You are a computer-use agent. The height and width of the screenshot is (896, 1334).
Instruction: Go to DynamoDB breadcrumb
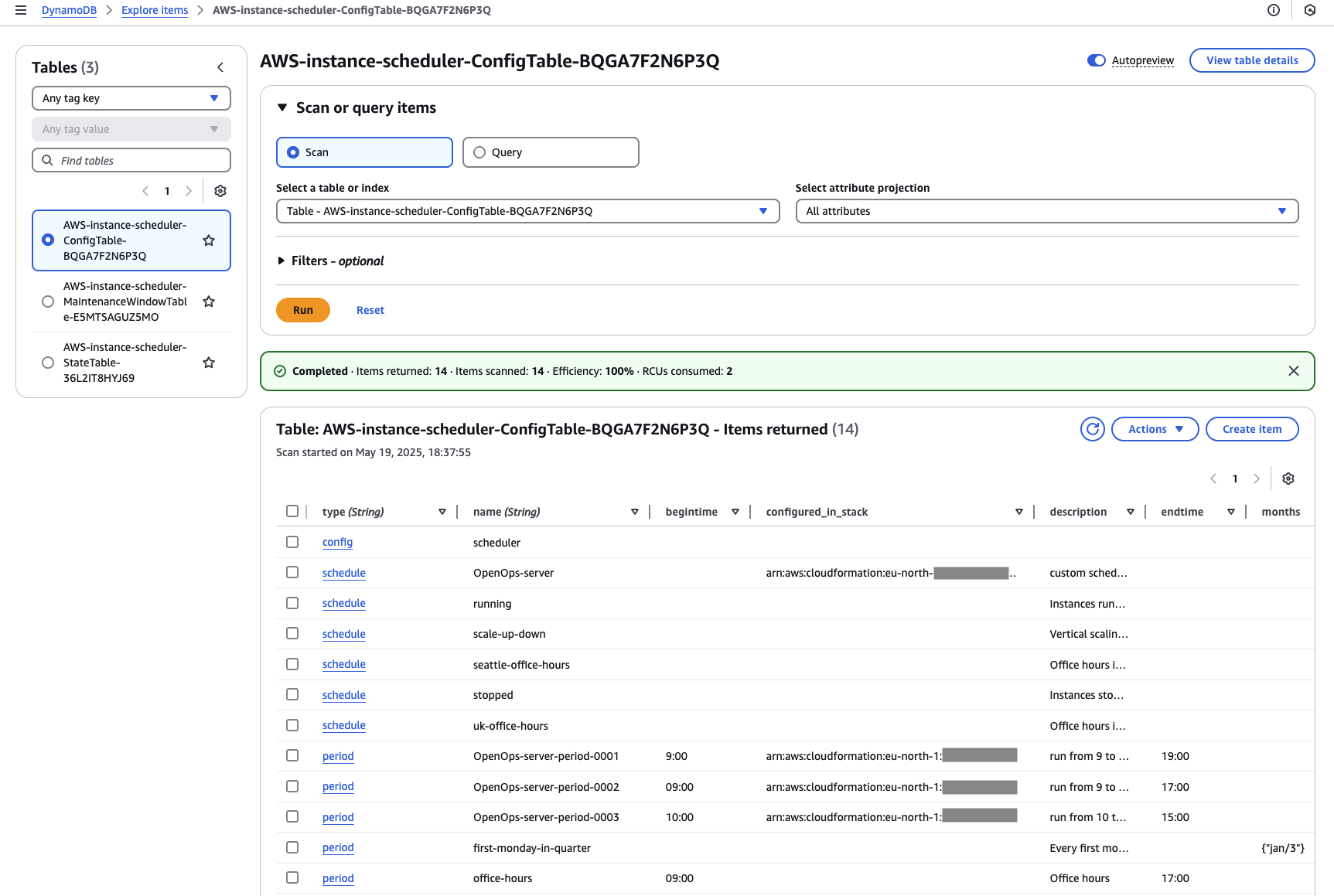[x=69, y=10]
